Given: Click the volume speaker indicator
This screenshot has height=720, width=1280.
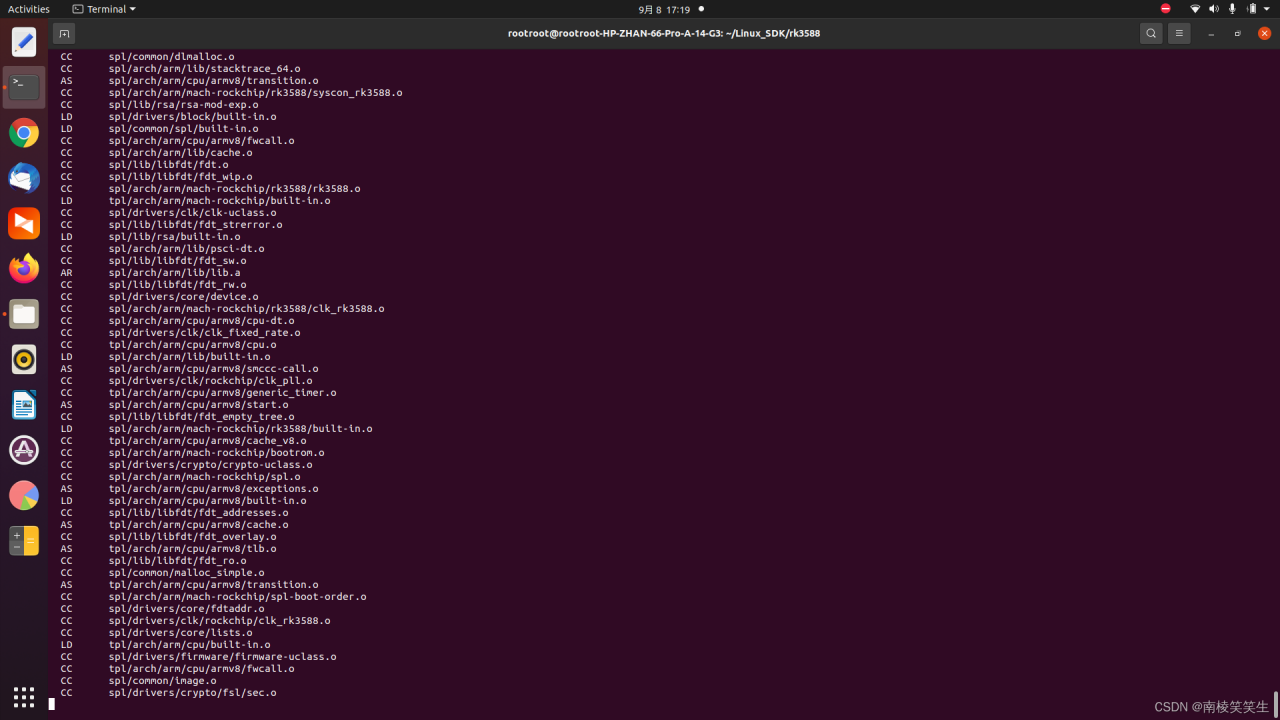Looking at the screenshot, I should coord(1214,9).
